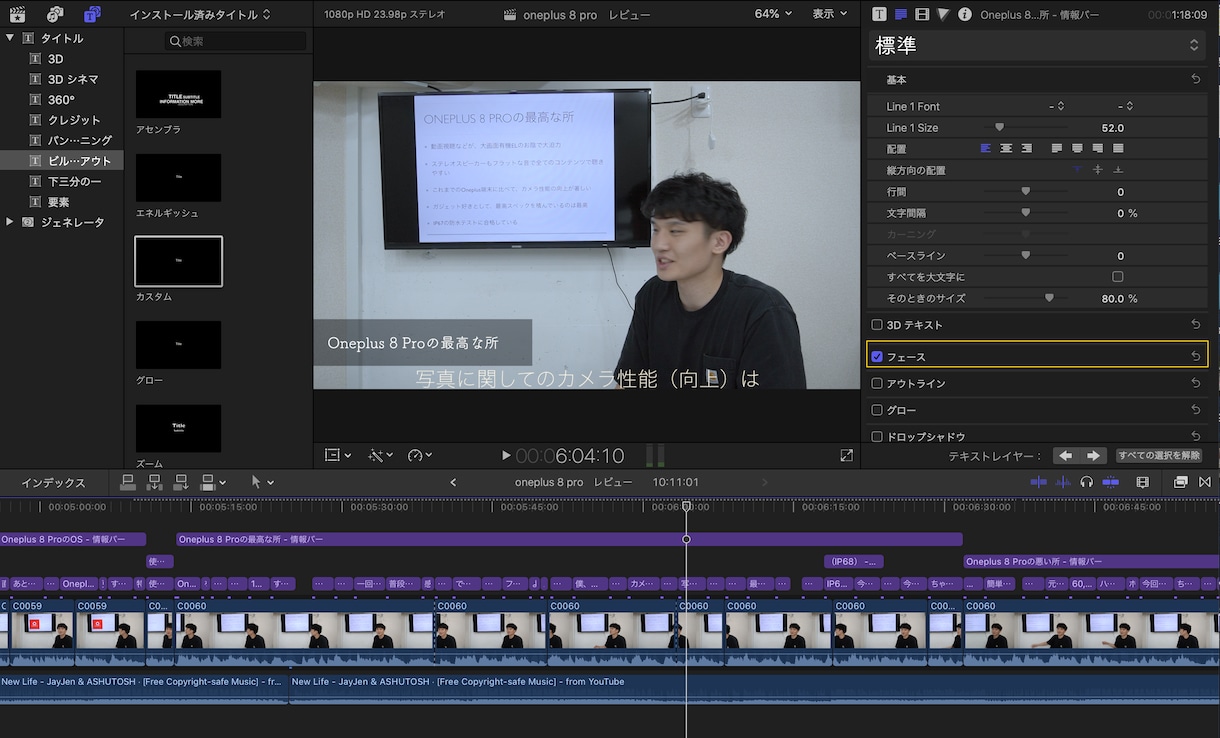Open the 表示 view options dropdown
This screenshot has height=738, width=1220.
(830, 14)
